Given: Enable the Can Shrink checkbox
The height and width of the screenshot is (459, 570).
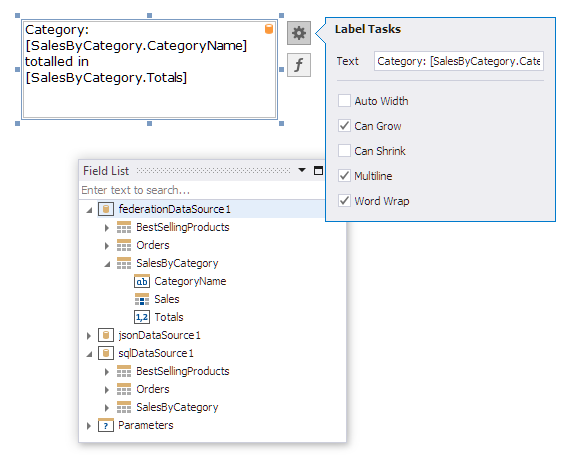Looking at the screenshot, I should click(344, 150).
